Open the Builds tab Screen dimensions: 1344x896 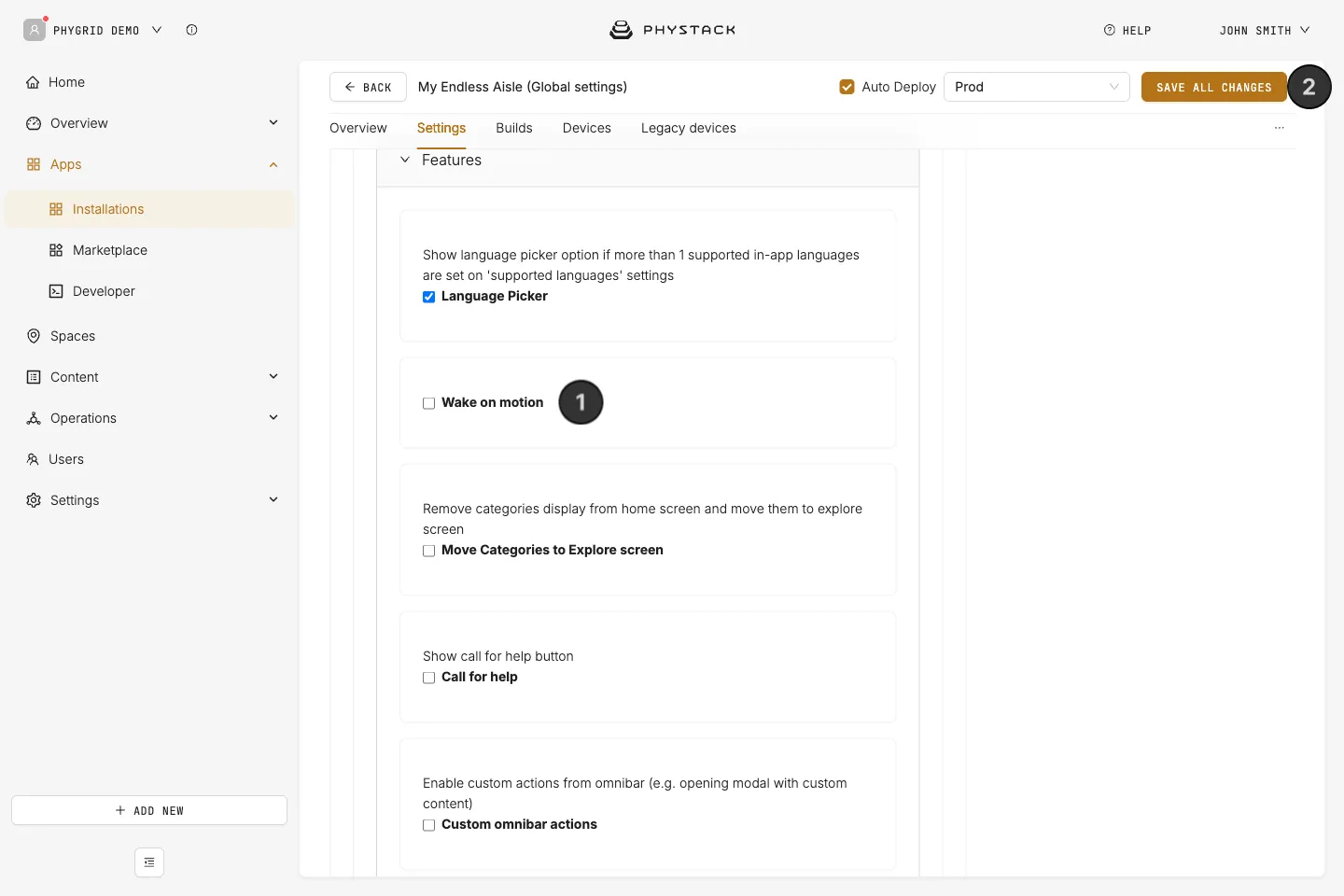point(514,128)
